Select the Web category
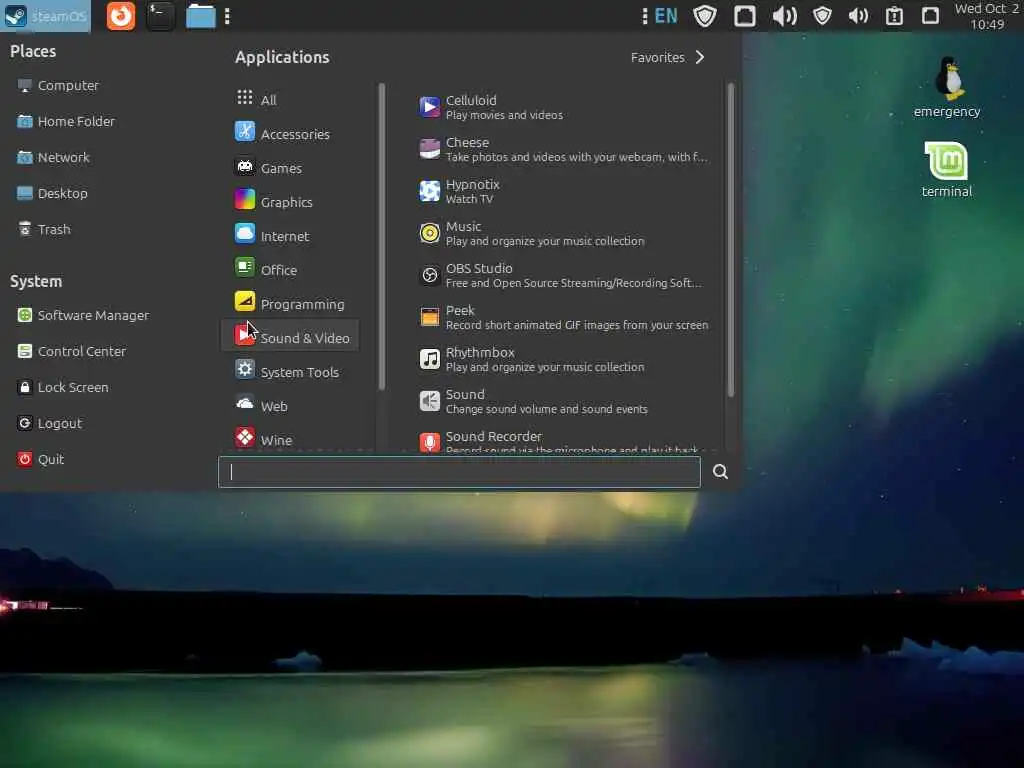The image size is (1024, 768). 289,406
